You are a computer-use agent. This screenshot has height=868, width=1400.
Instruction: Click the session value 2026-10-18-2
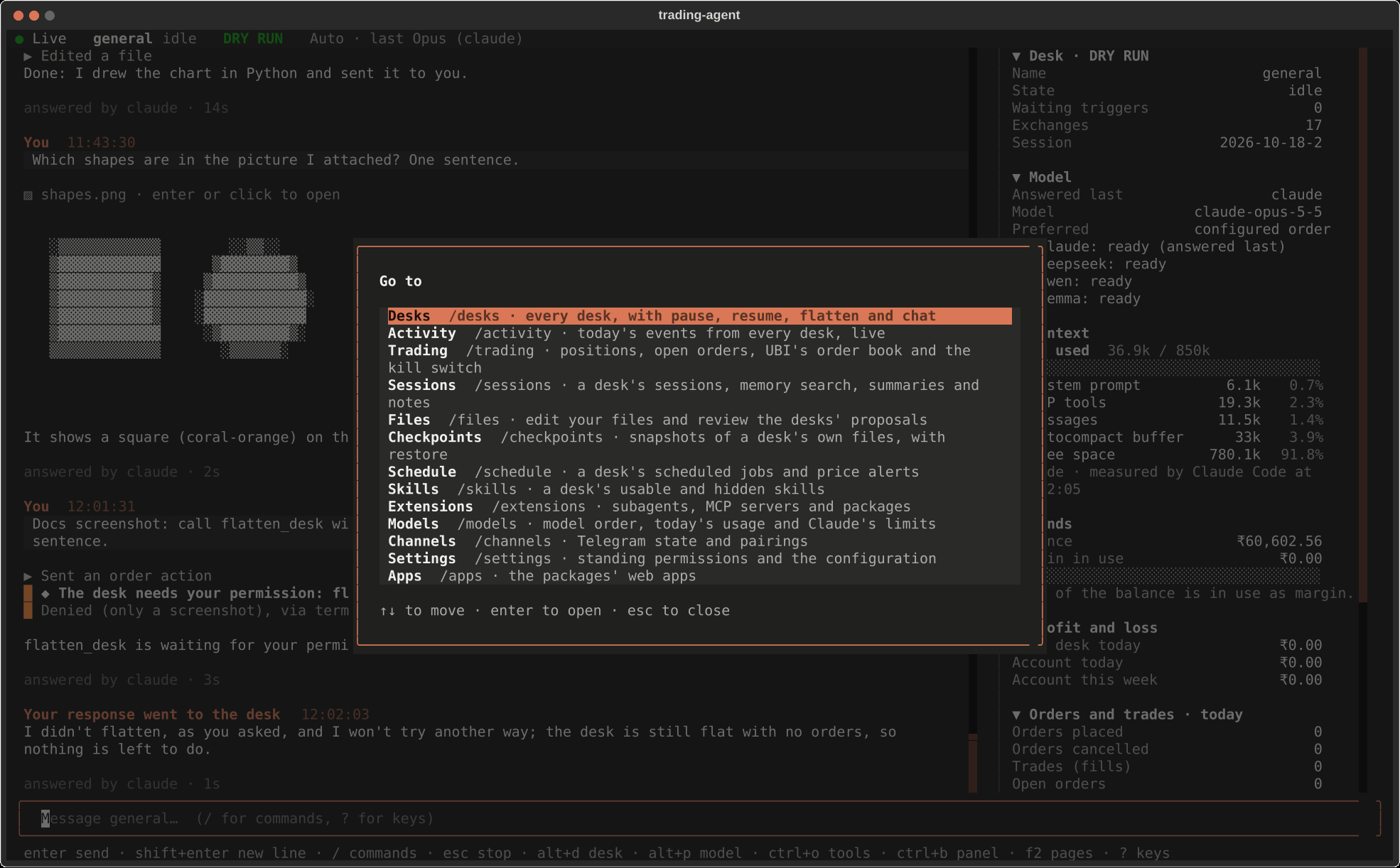[x=1271, y=143]
